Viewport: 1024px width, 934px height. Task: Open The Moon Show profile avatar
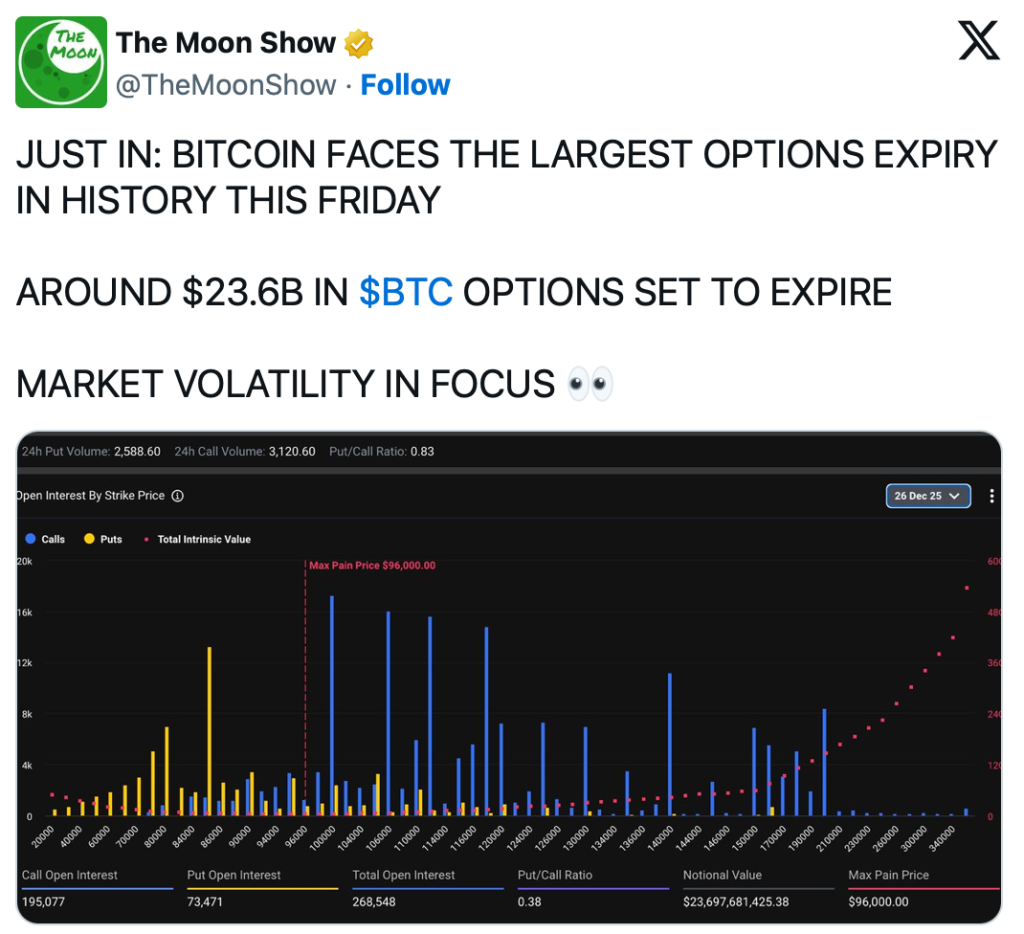point(61,62)
